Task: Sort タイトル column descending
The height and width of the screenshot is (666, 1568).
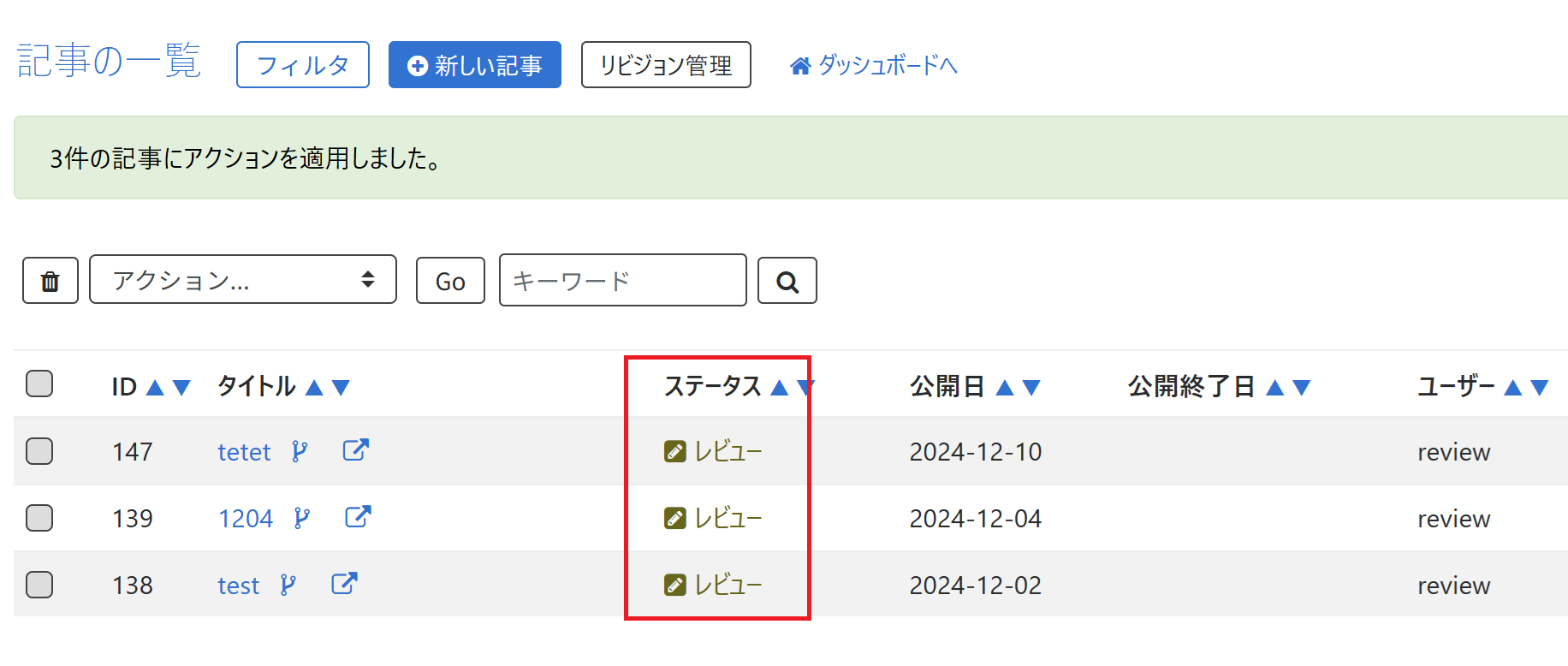Action: pyautogui.click(x=341, y=388)
